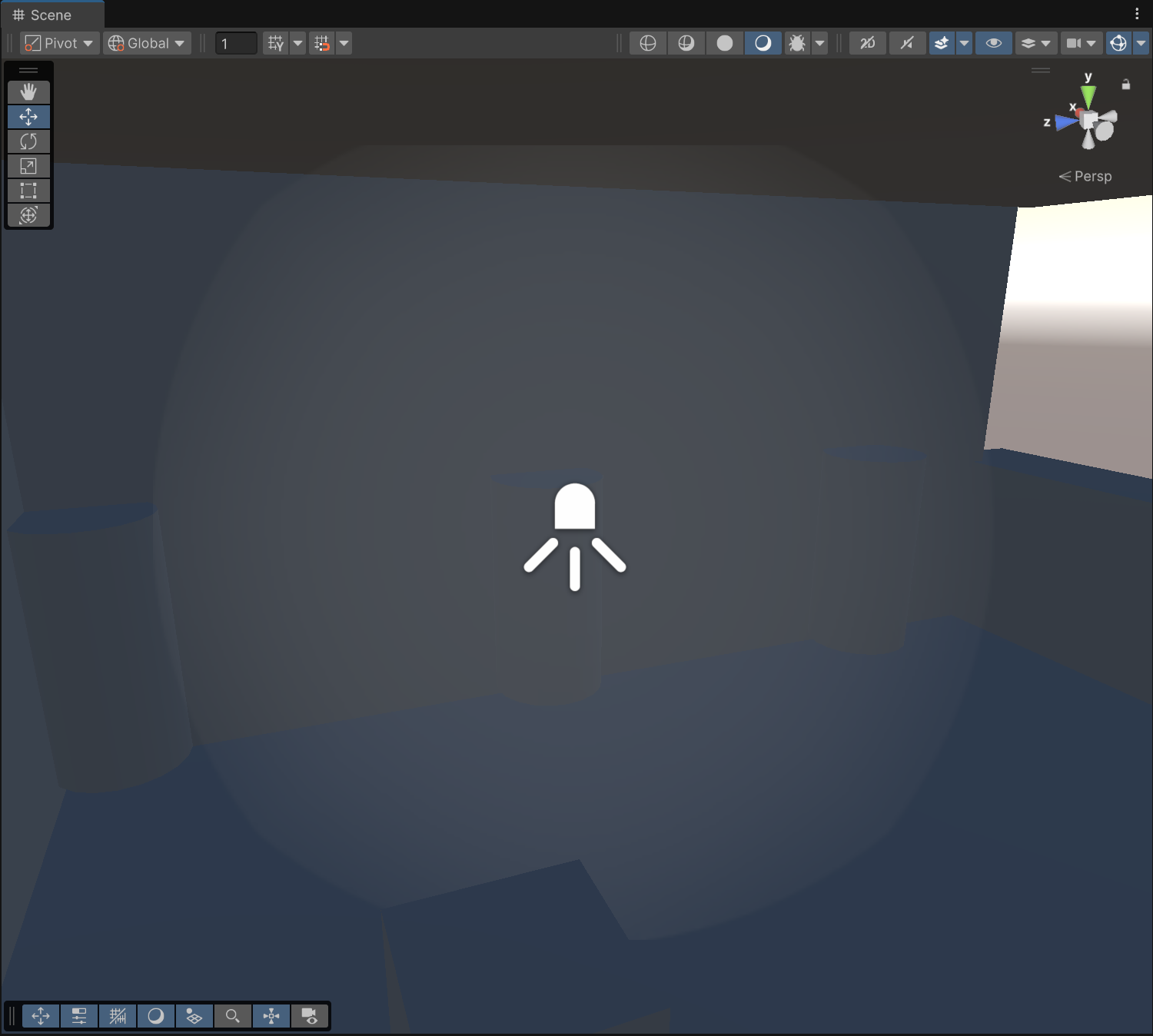The image size is (1153, 1036).
Task: Open the overlays layers dropdown
Action: [x=1035, y=43]
